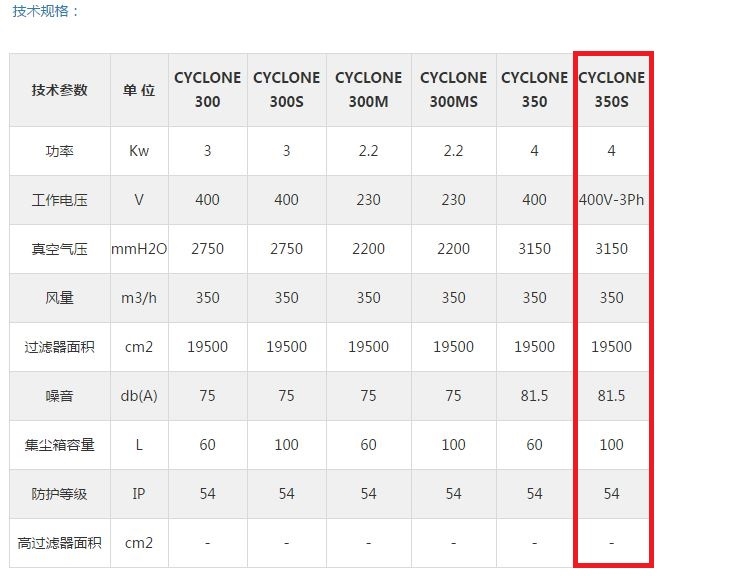Select the 防护等级 row label
740x576 pixels.
(59, 494)
